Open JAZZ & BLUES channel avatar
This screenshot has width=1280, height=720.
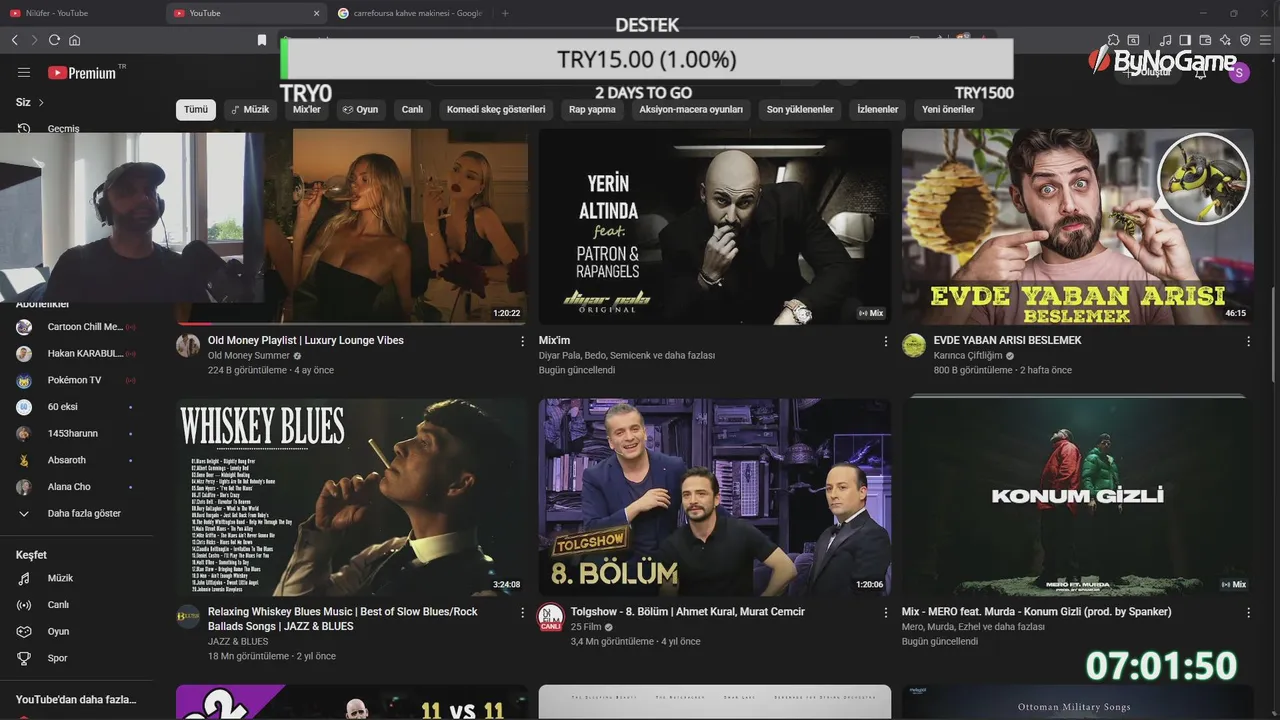coord(188,617)
